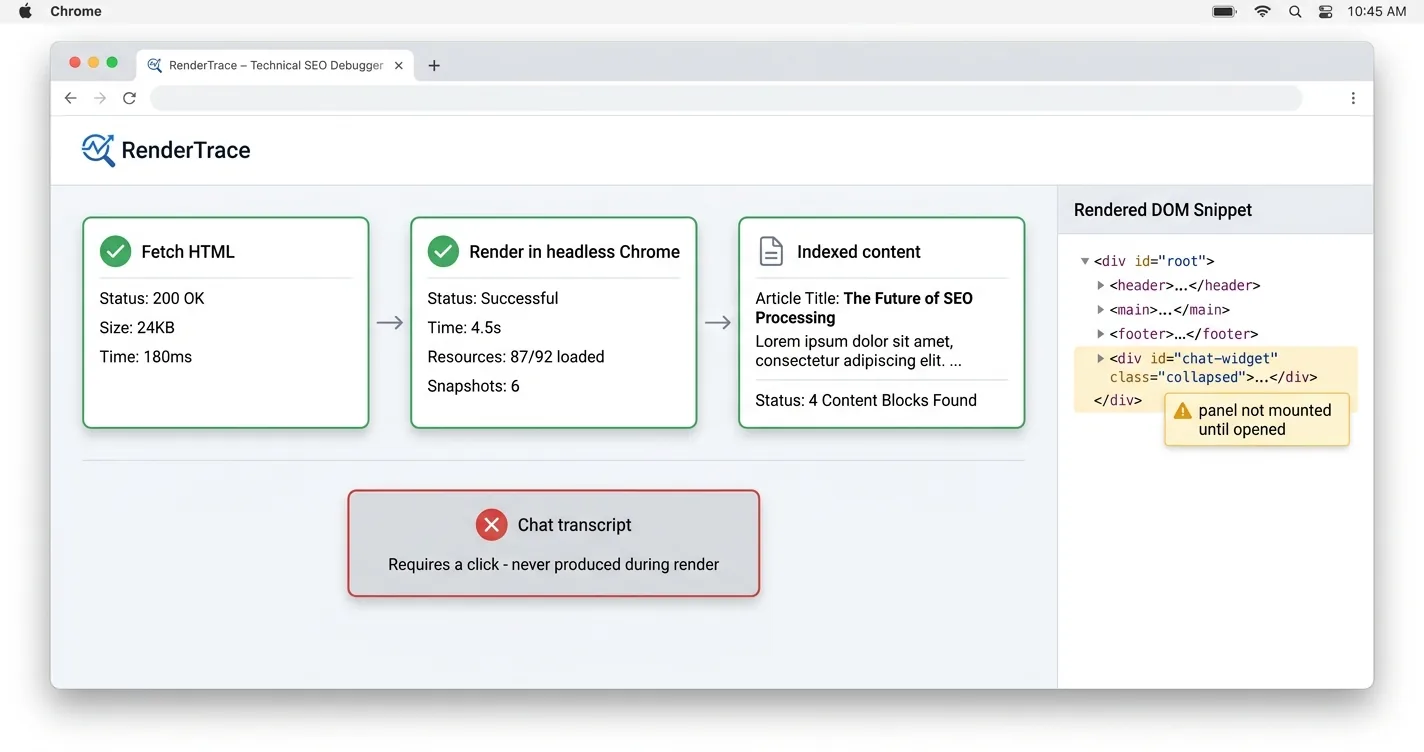Click the Chat transcript heading
This screenshot has width=1424, height=752.
pyautogui.click(x=575, y=525)
